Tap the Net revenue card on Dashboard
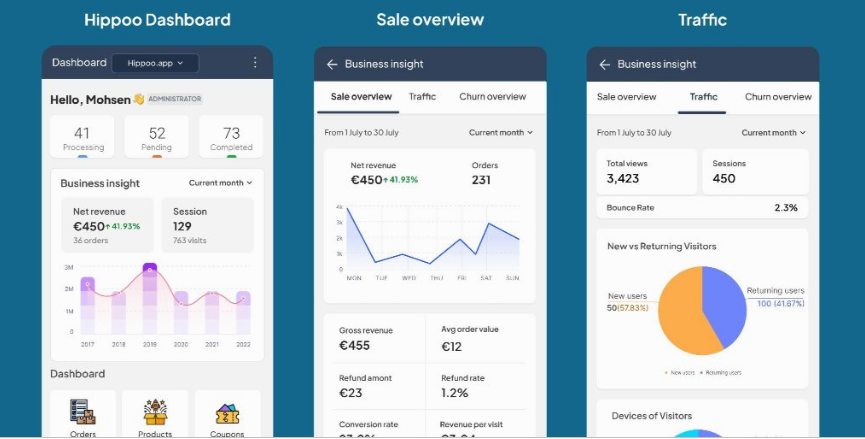This screenshot has height=439, width=865. pyautogui.click(x=107, y=225)
